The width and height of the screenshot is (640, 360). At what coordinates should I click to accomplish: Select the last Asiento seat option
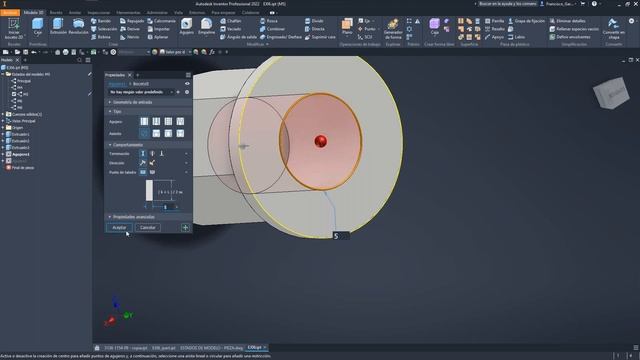[180, 133]
